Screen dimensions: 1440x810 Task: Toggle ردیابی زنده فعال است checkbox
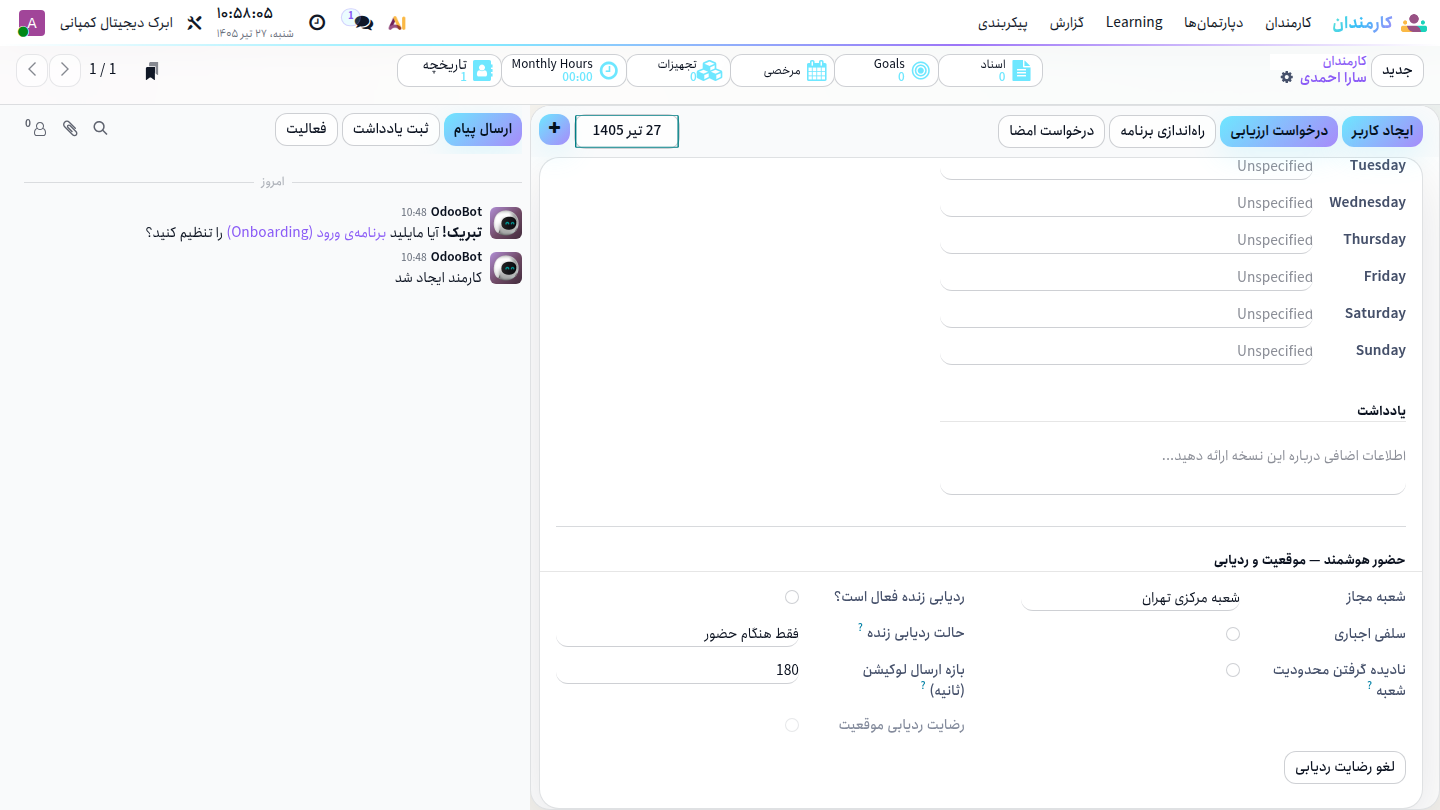(792, 597)
